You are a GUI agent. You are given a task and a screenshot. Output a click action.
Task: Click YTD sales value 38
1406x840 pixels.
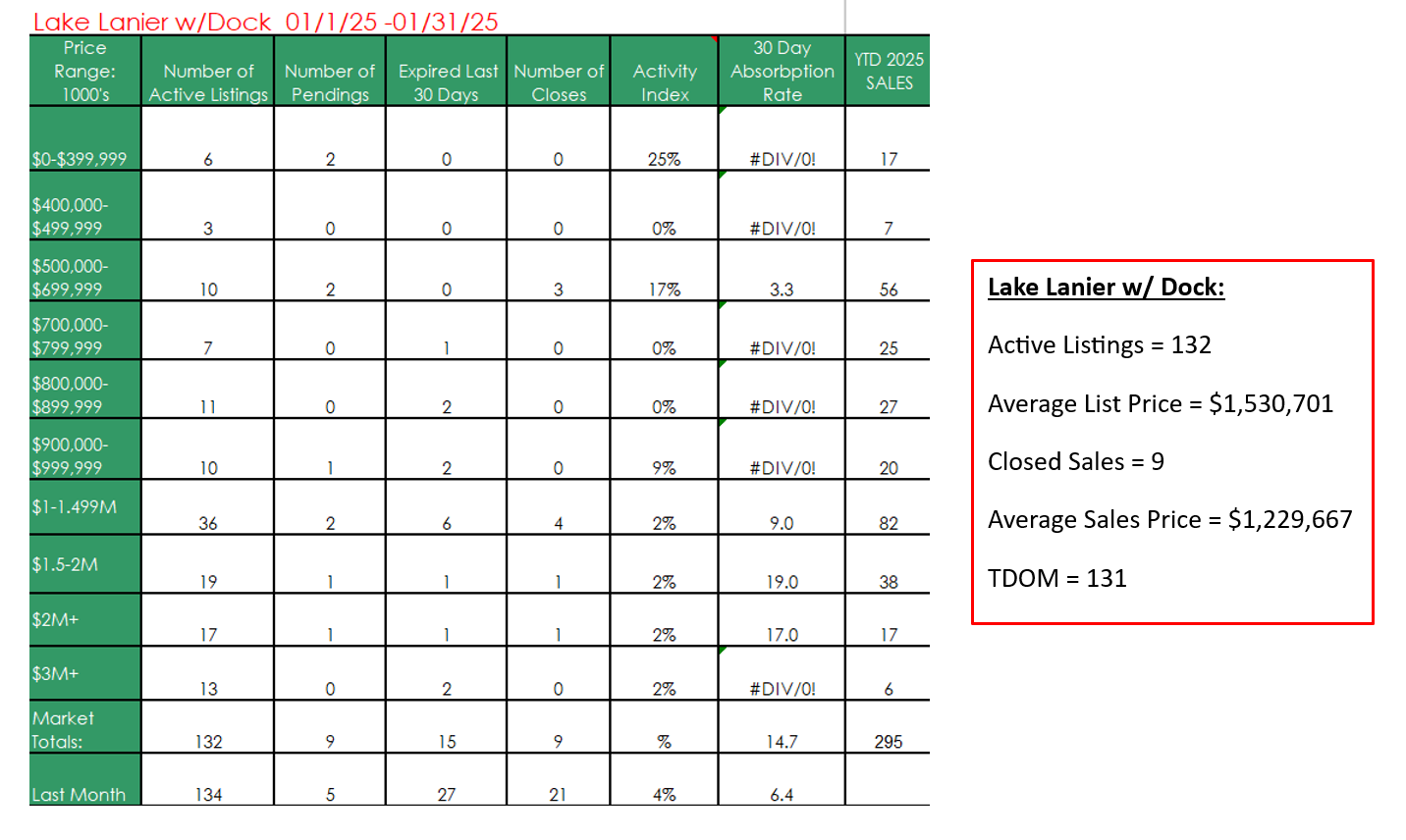point(889,582)
